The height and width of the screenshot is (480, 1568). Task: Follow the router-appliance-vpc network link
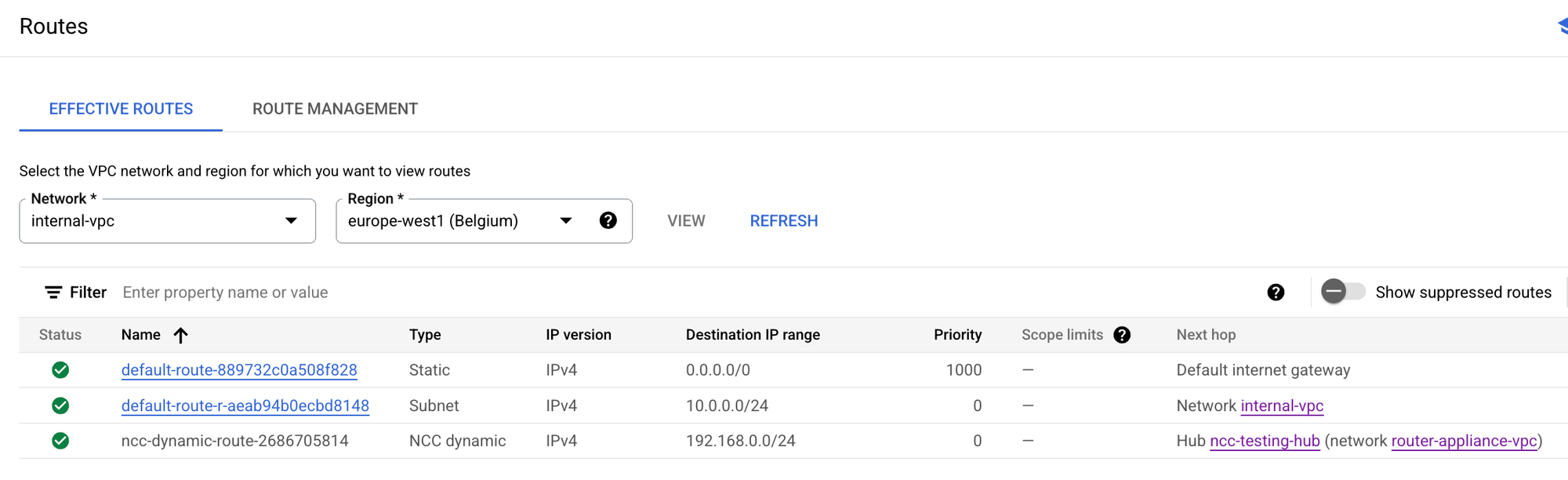[1463, 441]
